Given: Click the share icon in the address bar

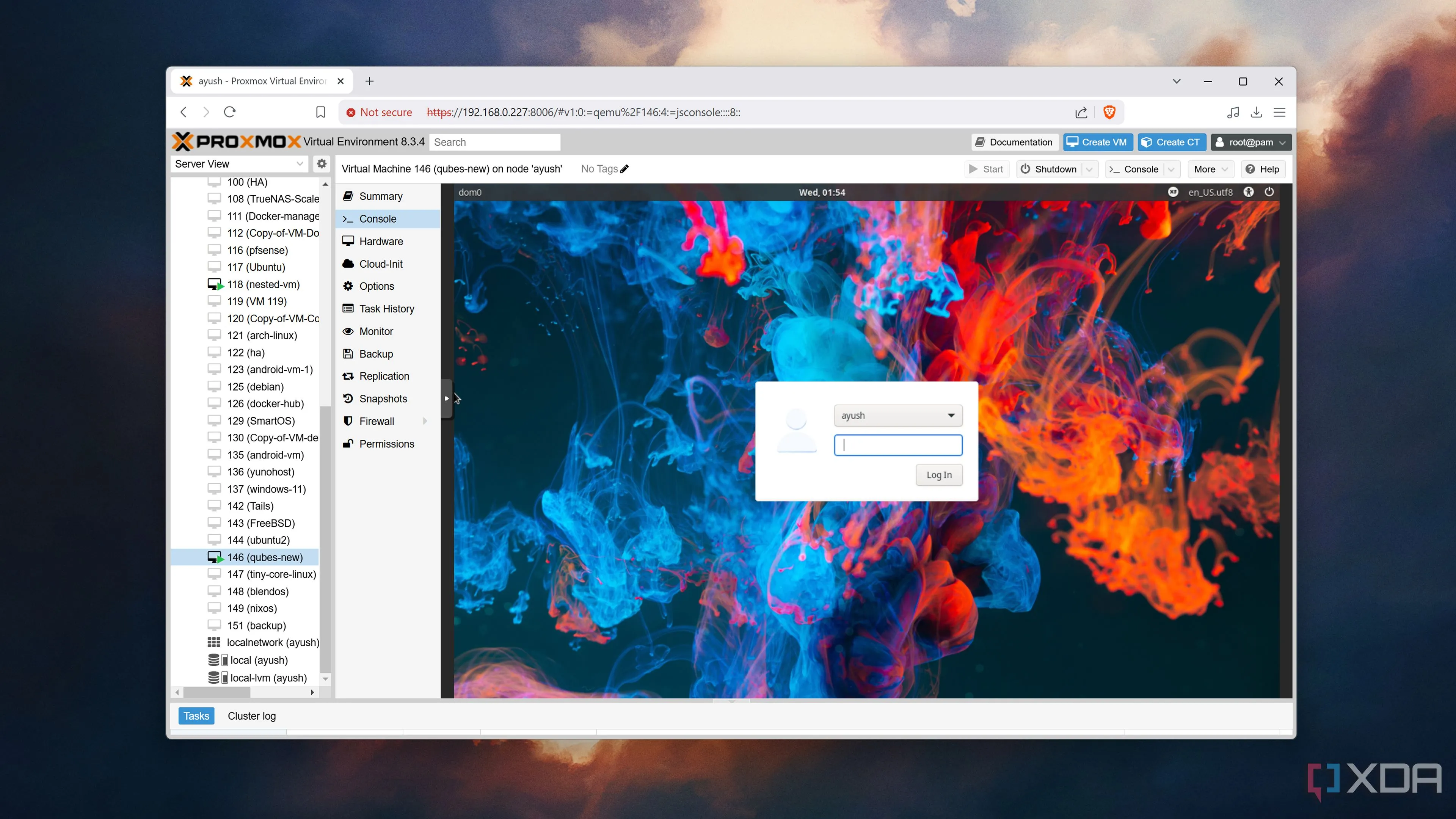Looking at the screenshot, I should click(1081, 113).
